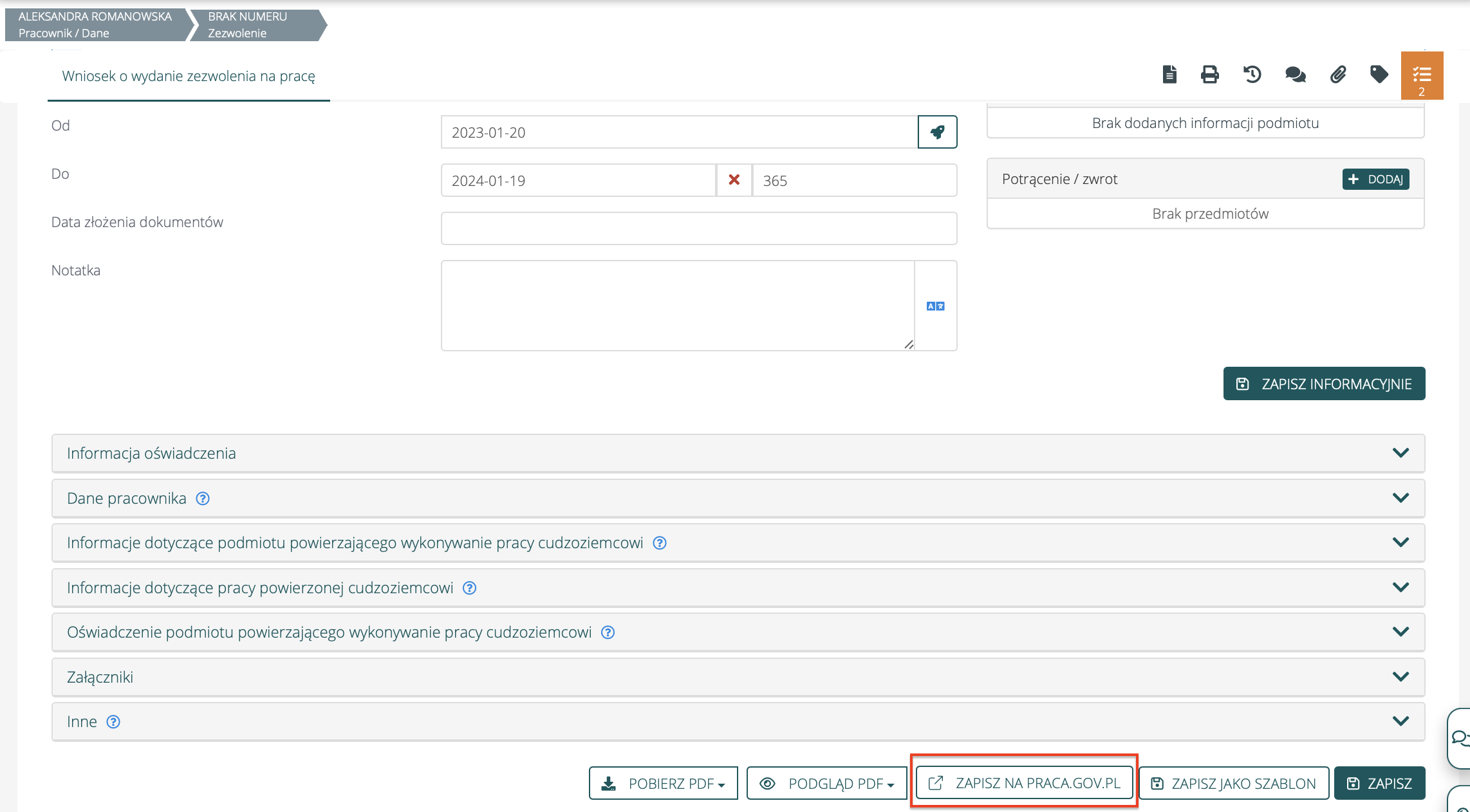This screenshot has height=812, width=1470.
Task: Click the Zapisz na praca.gov.pl button
Action: 1025,783
